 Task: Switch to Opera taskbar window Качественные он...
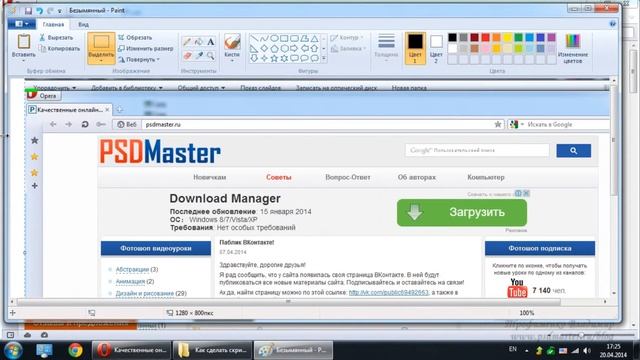point(131,350)
